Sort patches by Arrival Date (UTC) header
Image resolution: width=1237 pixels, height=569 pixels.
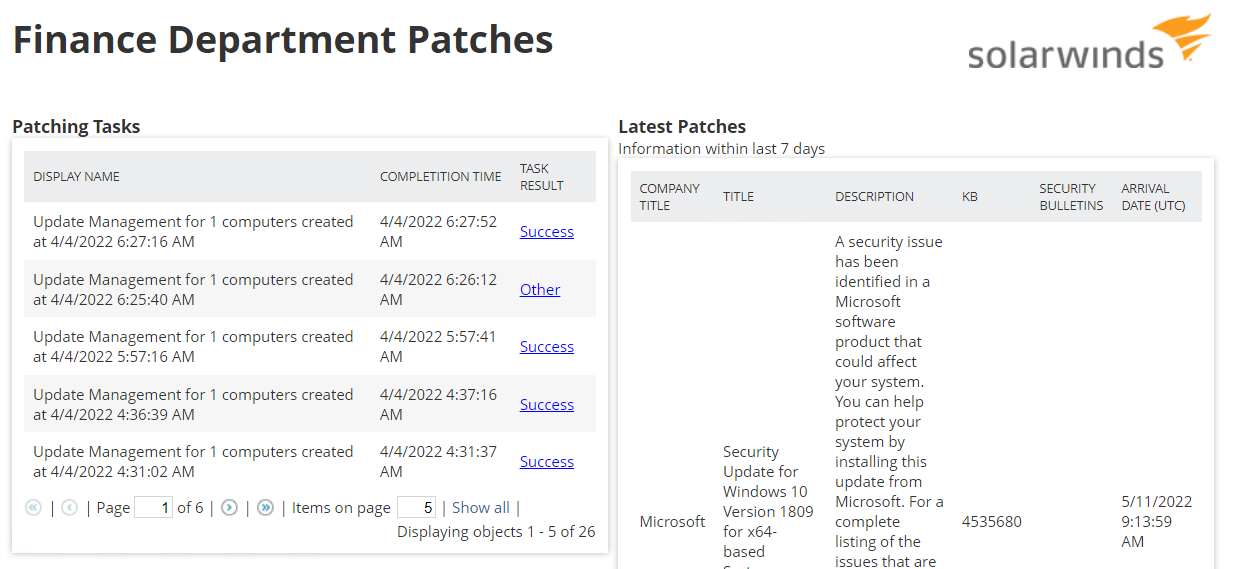point(1152,197)
